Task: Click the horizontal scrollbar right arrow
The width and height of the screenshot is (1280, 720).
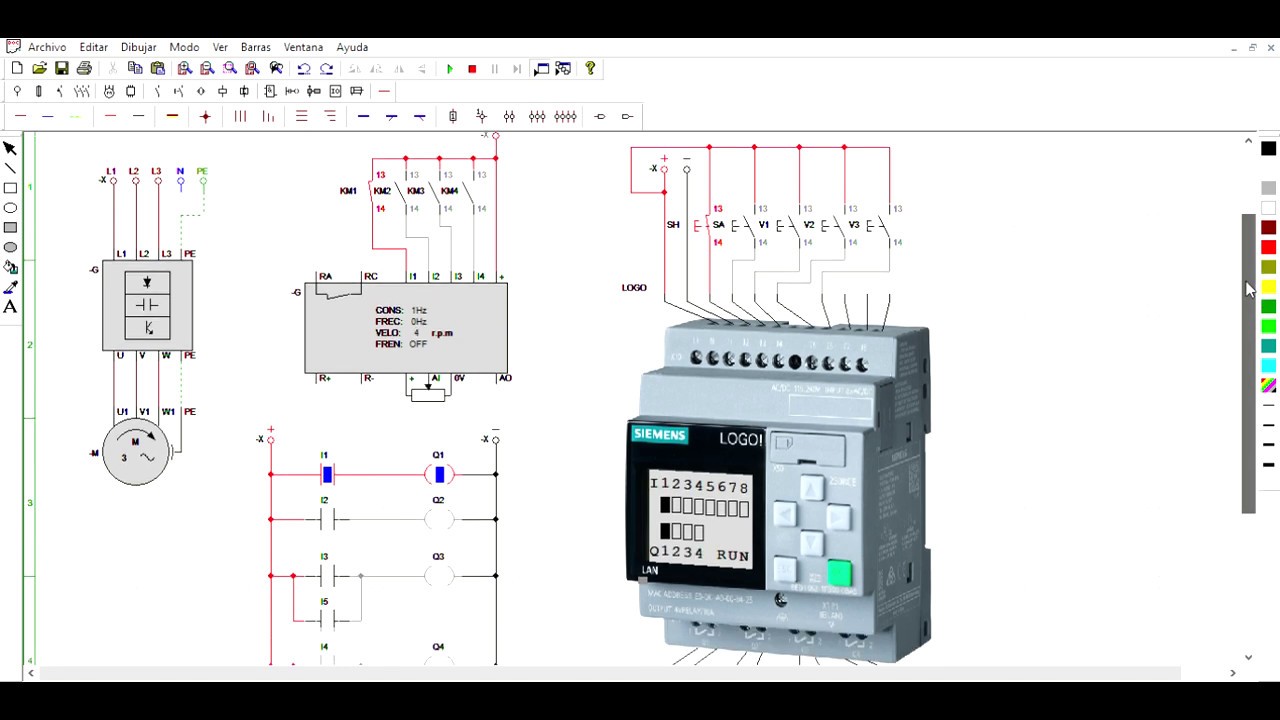Action: pos(1232,673)
